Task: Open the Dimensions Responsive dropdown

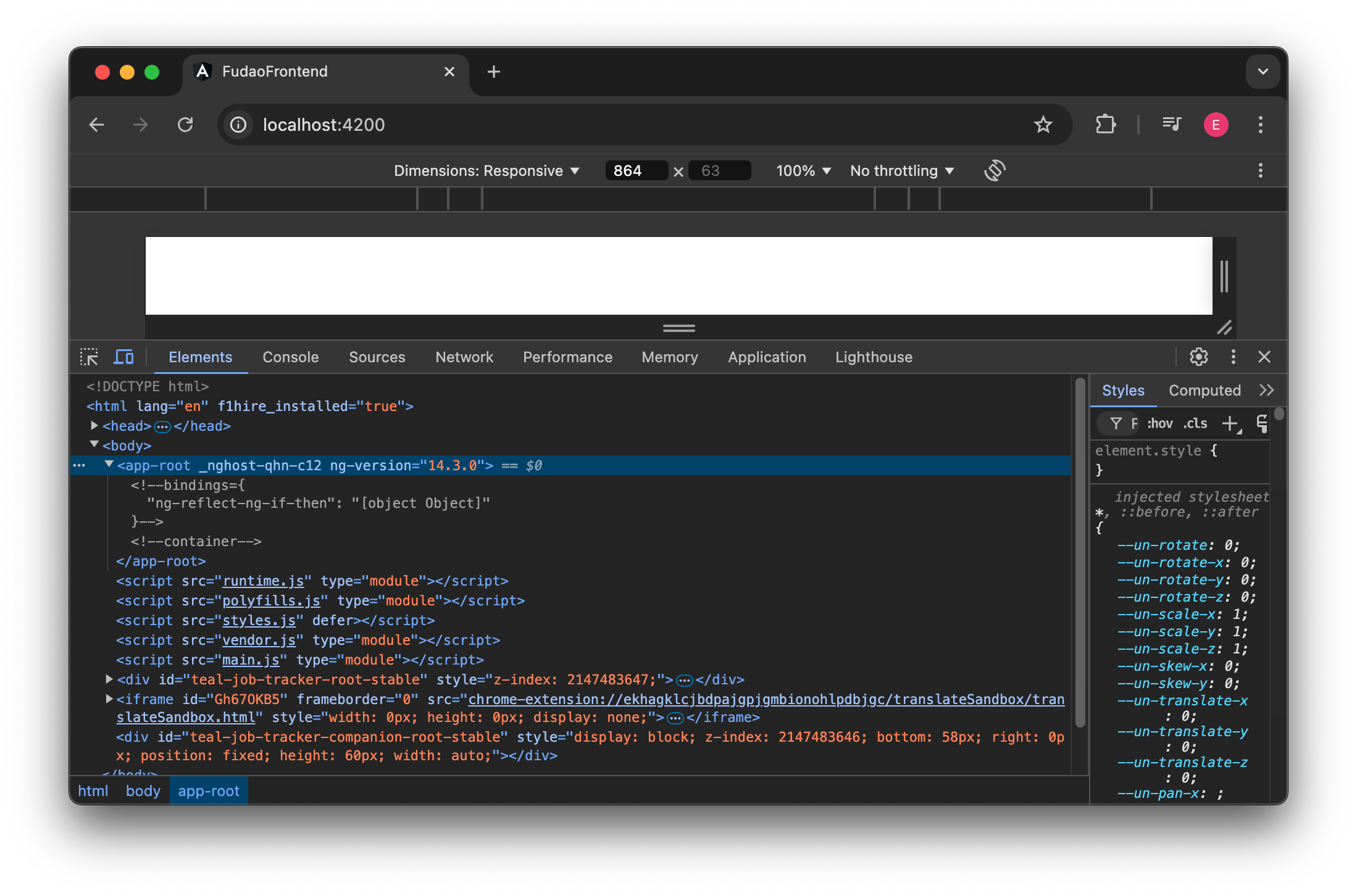Action: (x=487, y=170)
